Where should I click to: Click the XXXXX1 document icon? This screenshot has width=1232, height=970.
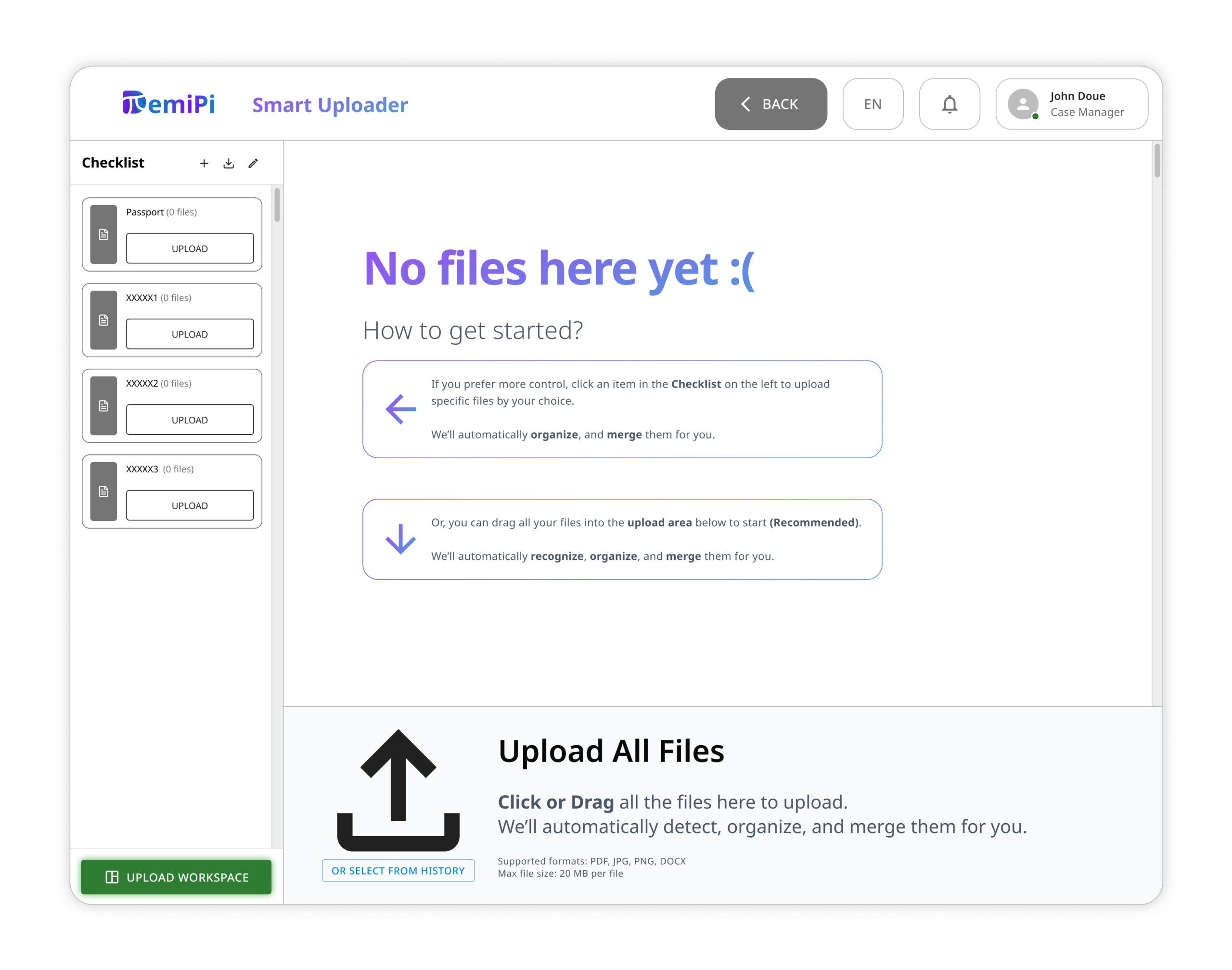coord(103,320)
